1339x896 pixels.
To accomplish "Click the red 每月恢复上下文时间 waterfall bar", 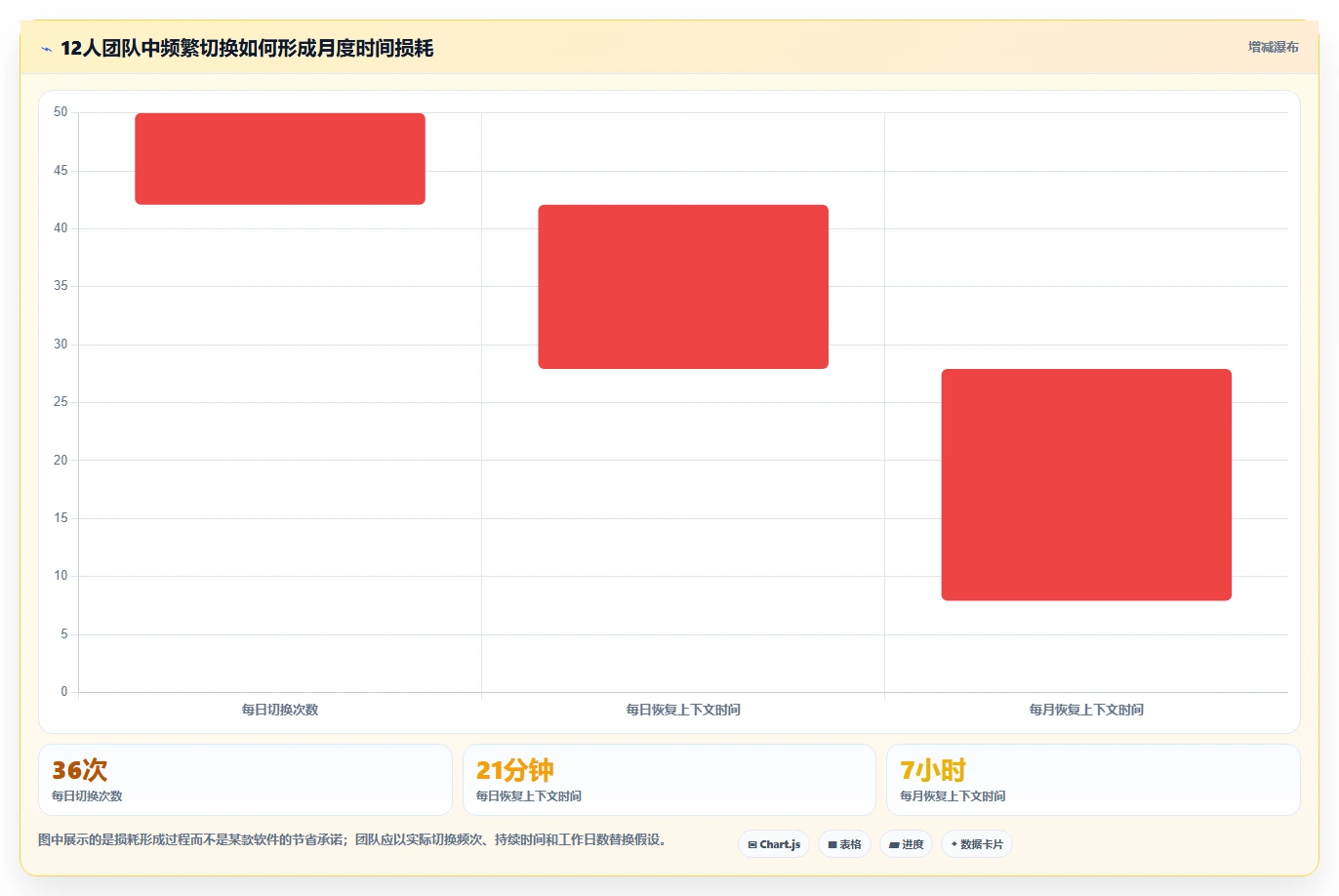I will click(1086, 485).
